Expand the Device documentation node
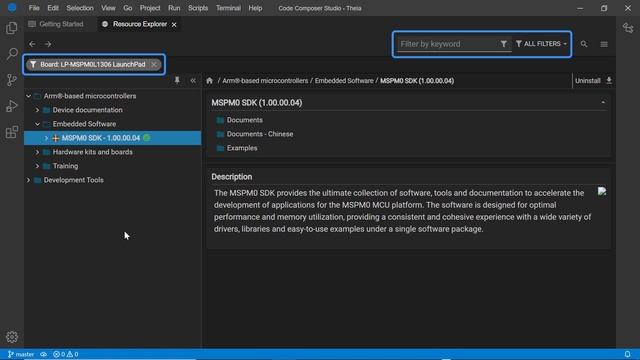640x360 pixels. (38, 110)
